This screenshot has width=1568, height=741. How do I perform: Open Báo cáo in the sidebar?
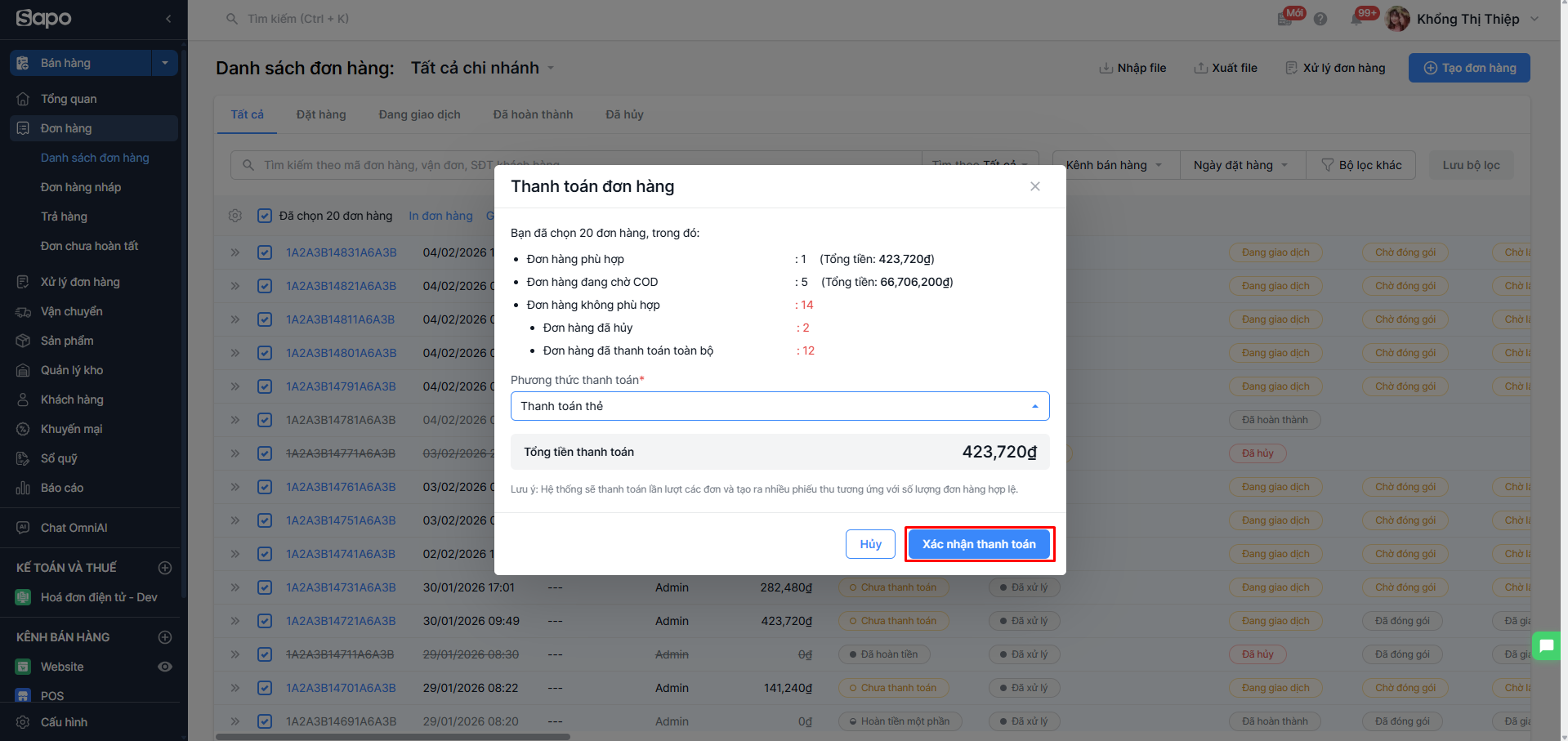[x=62, y=488]
